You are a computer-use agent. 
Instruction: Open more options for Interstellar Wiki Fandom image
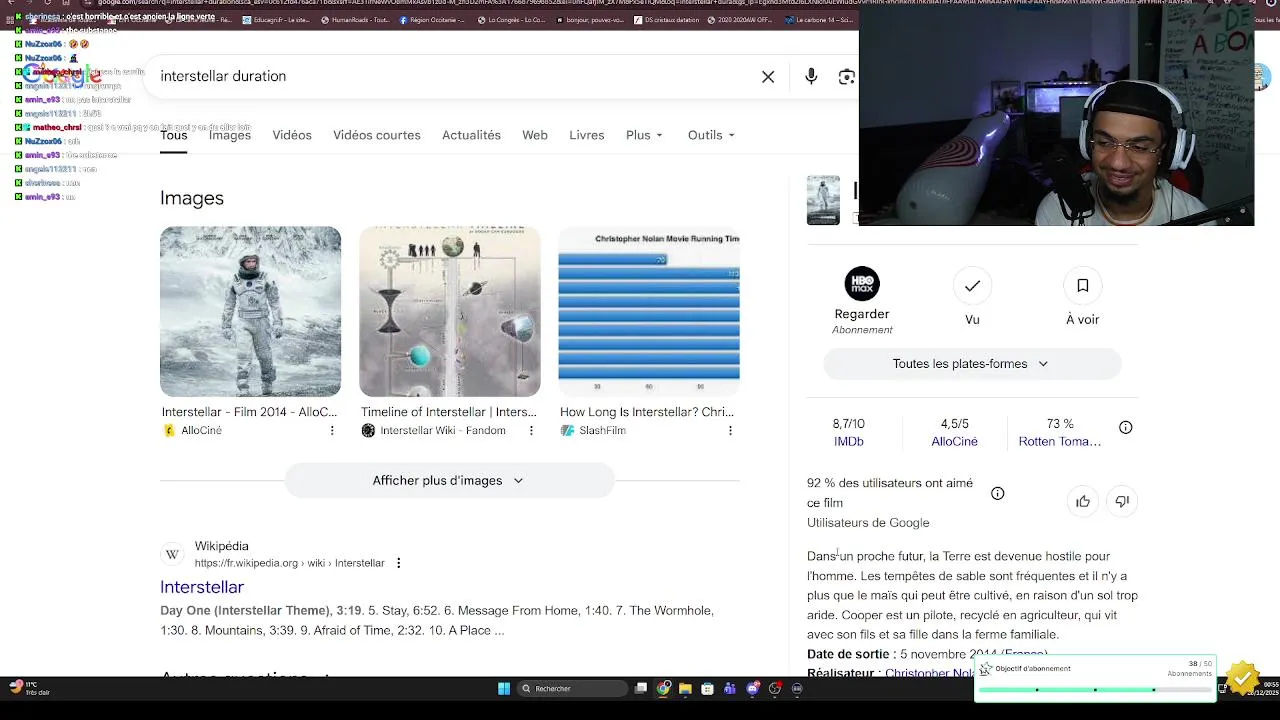tap(531, 430)
